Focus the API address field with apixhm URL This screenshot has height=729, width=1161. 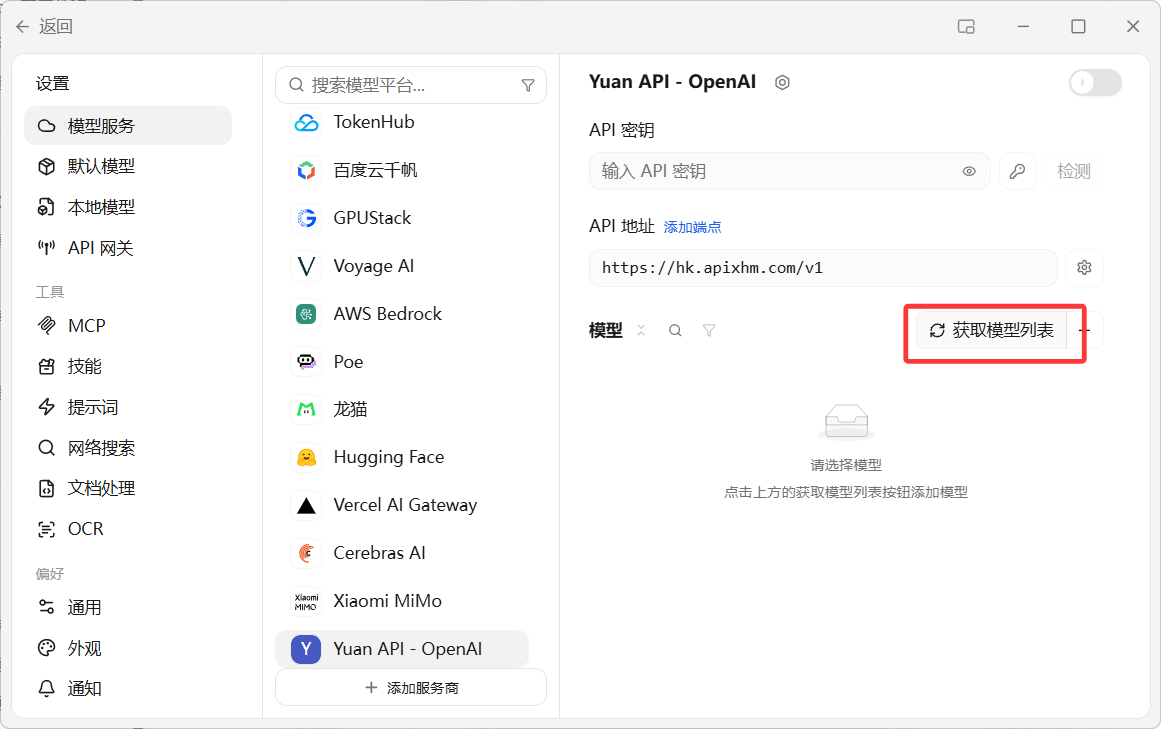click(823, 268)
